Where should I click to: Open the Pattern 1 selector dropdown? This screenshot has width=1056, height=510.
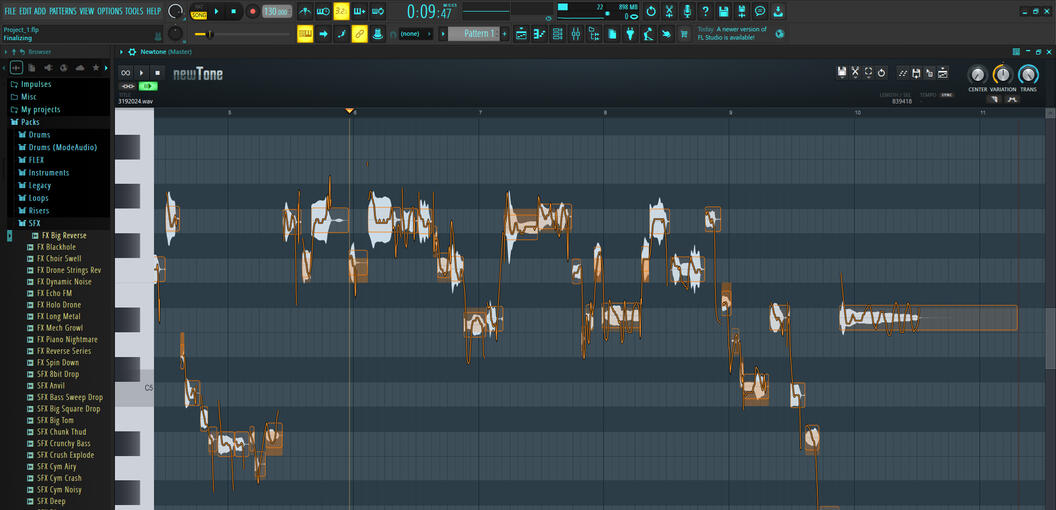pyautogui.click(x=478, y=34)
